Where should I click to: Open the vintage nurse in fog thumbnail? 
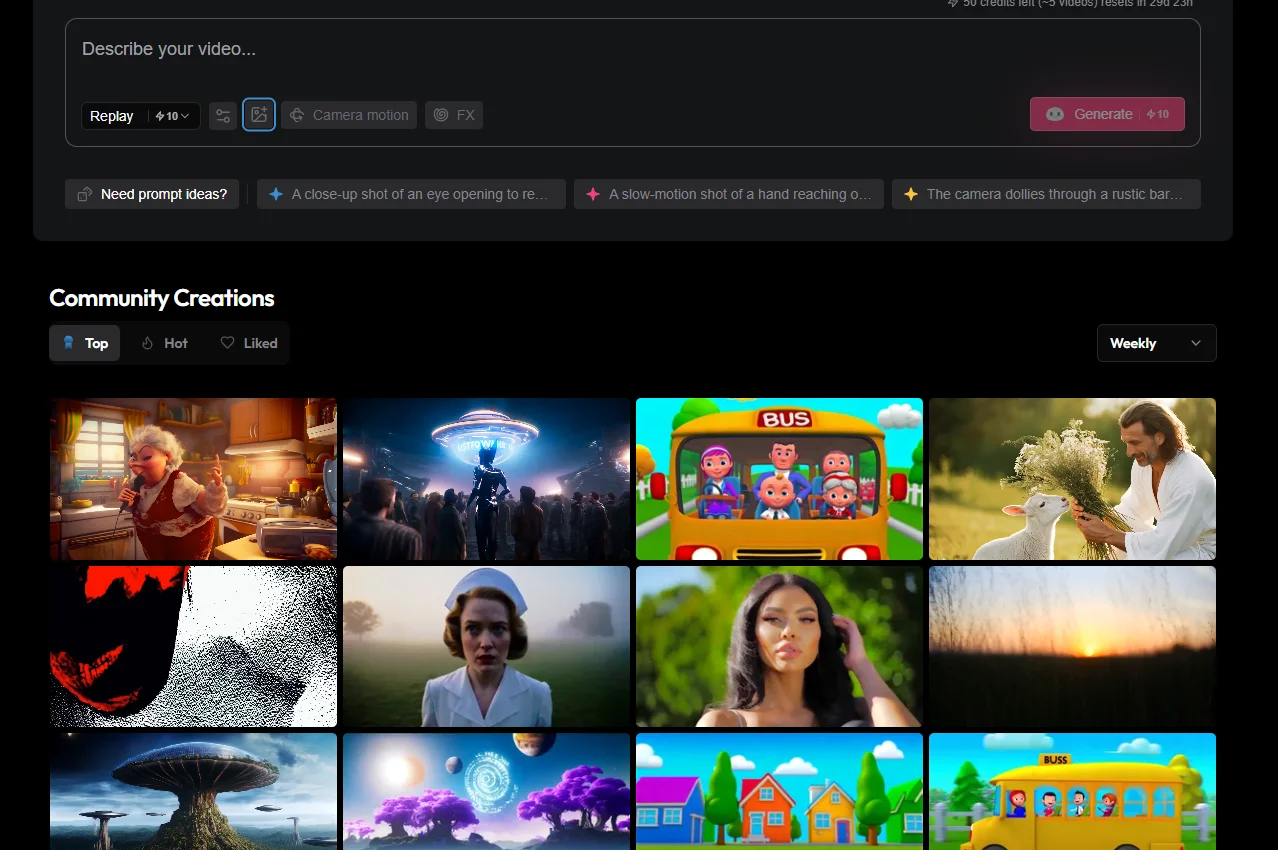point(486,646)
